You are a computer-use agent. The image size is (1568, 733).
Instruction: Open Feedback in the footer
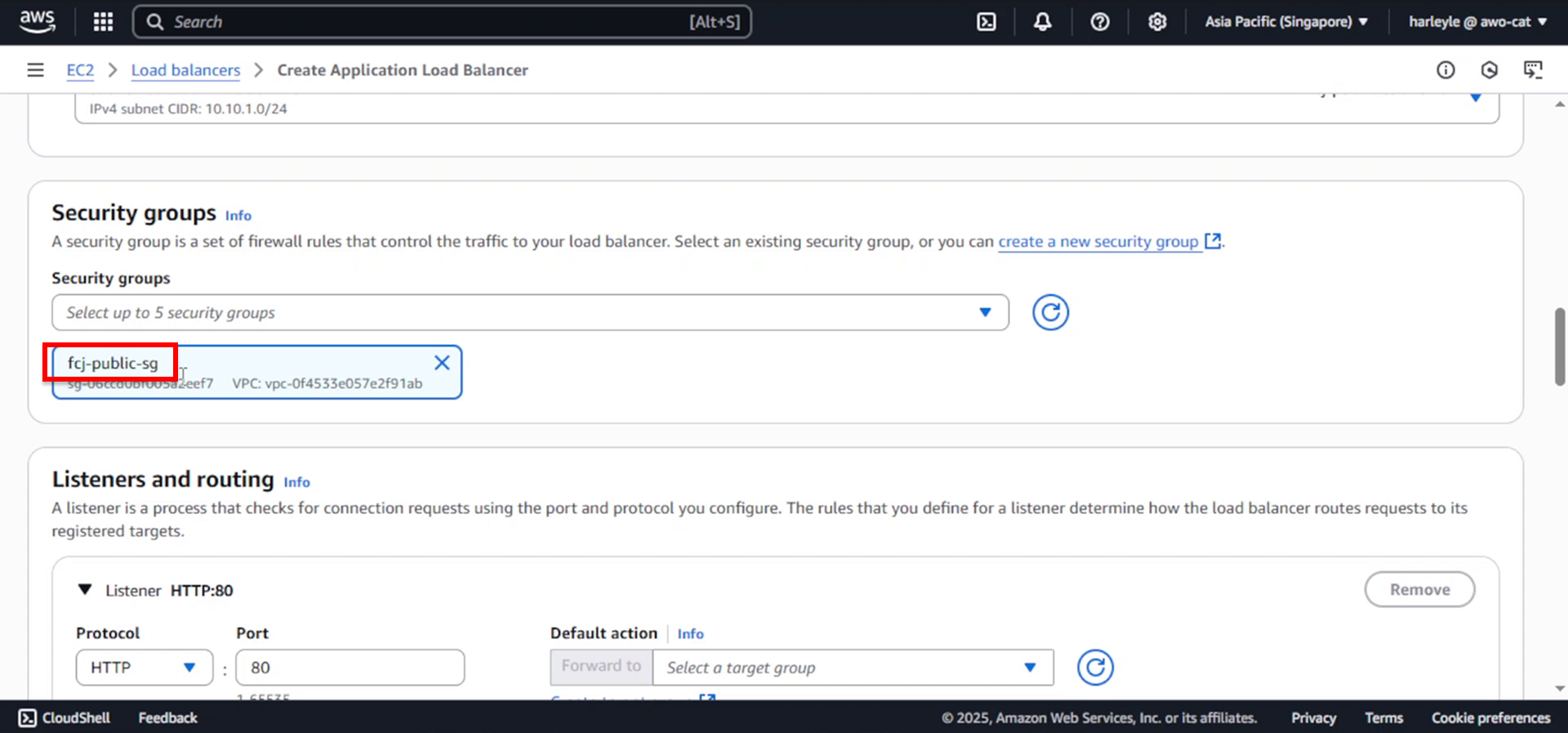[x=168, y=717]
